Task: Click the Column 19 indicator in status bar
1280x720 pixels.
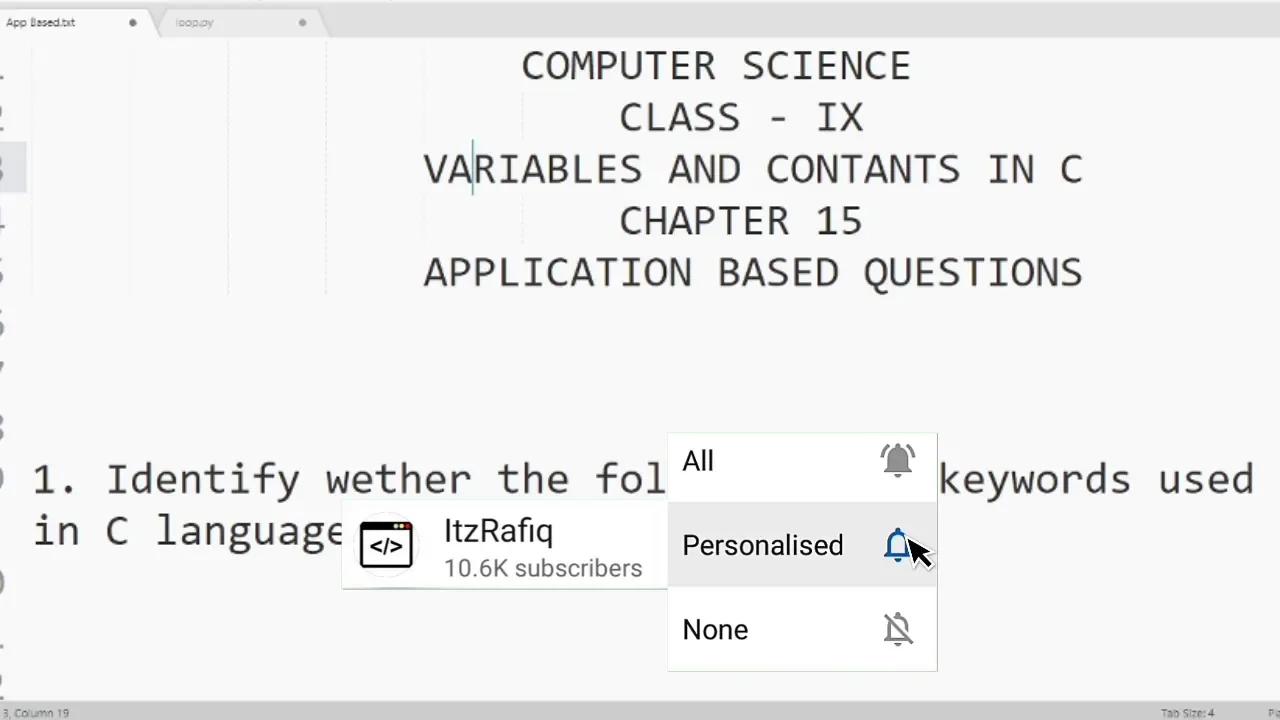Action: pos(40,712)
